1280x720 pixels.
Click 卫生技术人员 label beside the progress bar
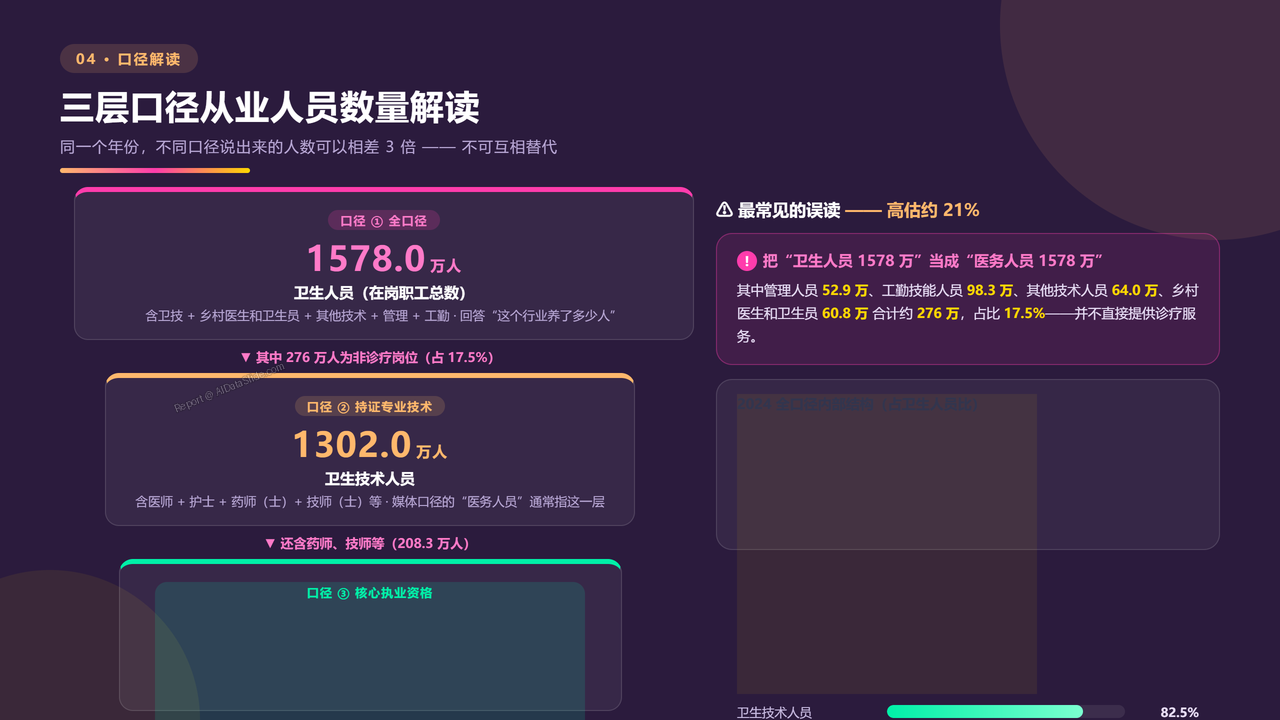(x=774, y=712)
